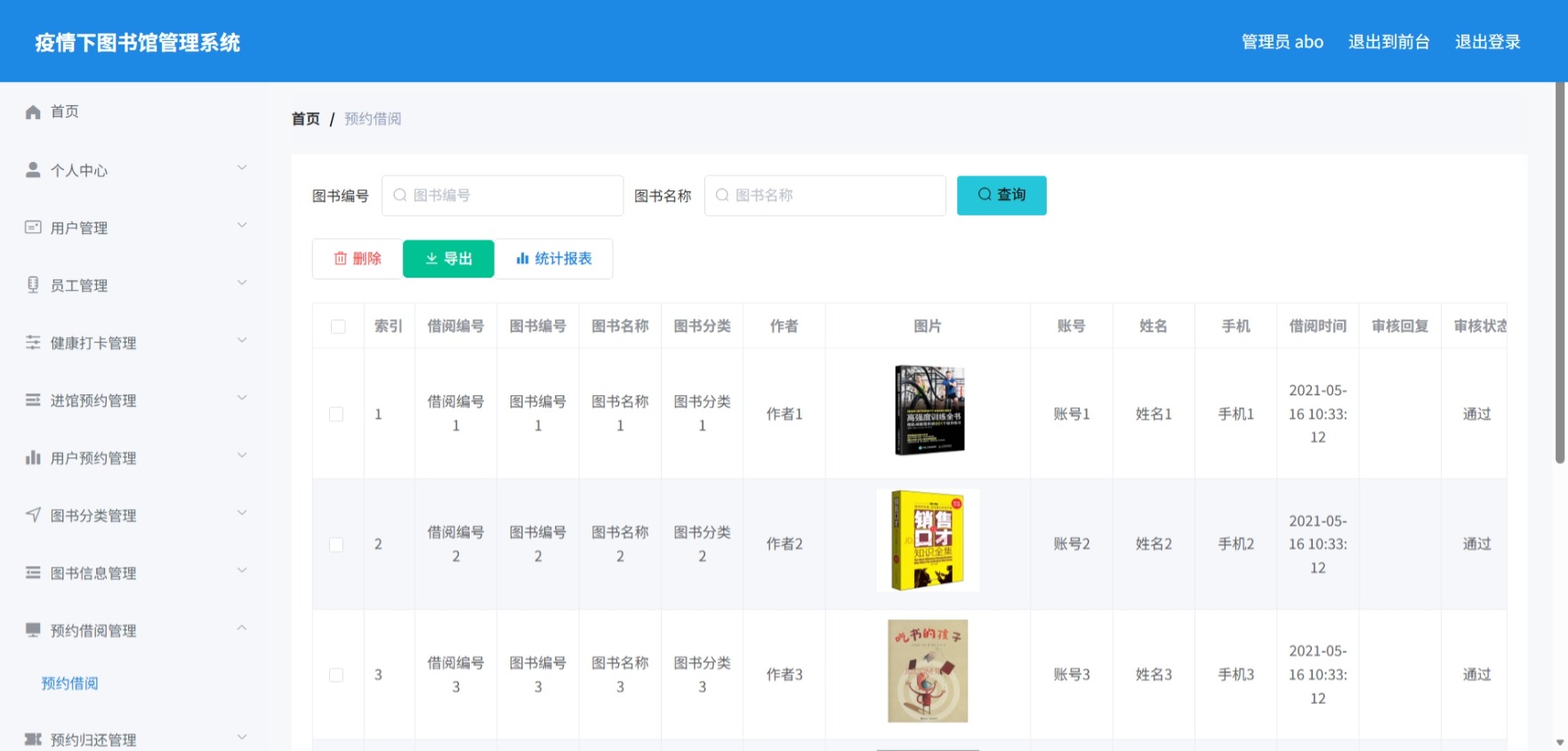Select the 预约借阅 submenu item

coord(69,683)
